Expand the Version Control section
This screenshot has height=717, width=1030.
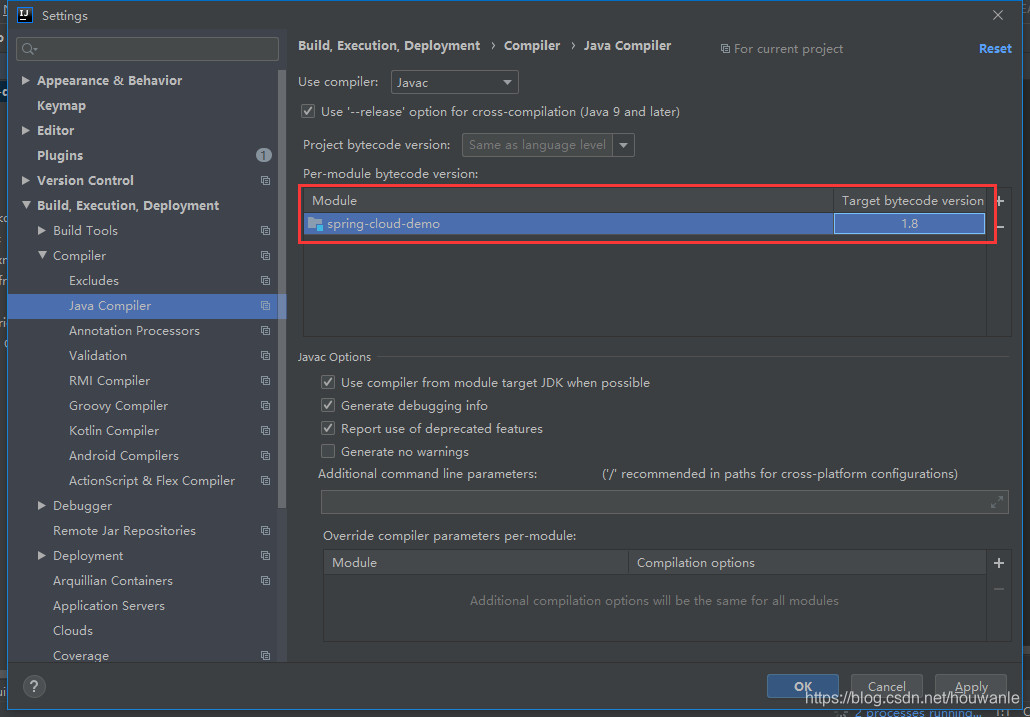point(26,180)
